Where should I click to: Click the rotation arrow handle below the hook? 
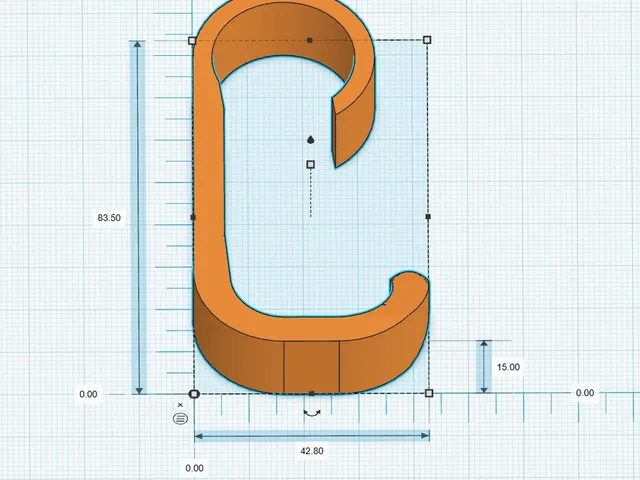[312, 413]
